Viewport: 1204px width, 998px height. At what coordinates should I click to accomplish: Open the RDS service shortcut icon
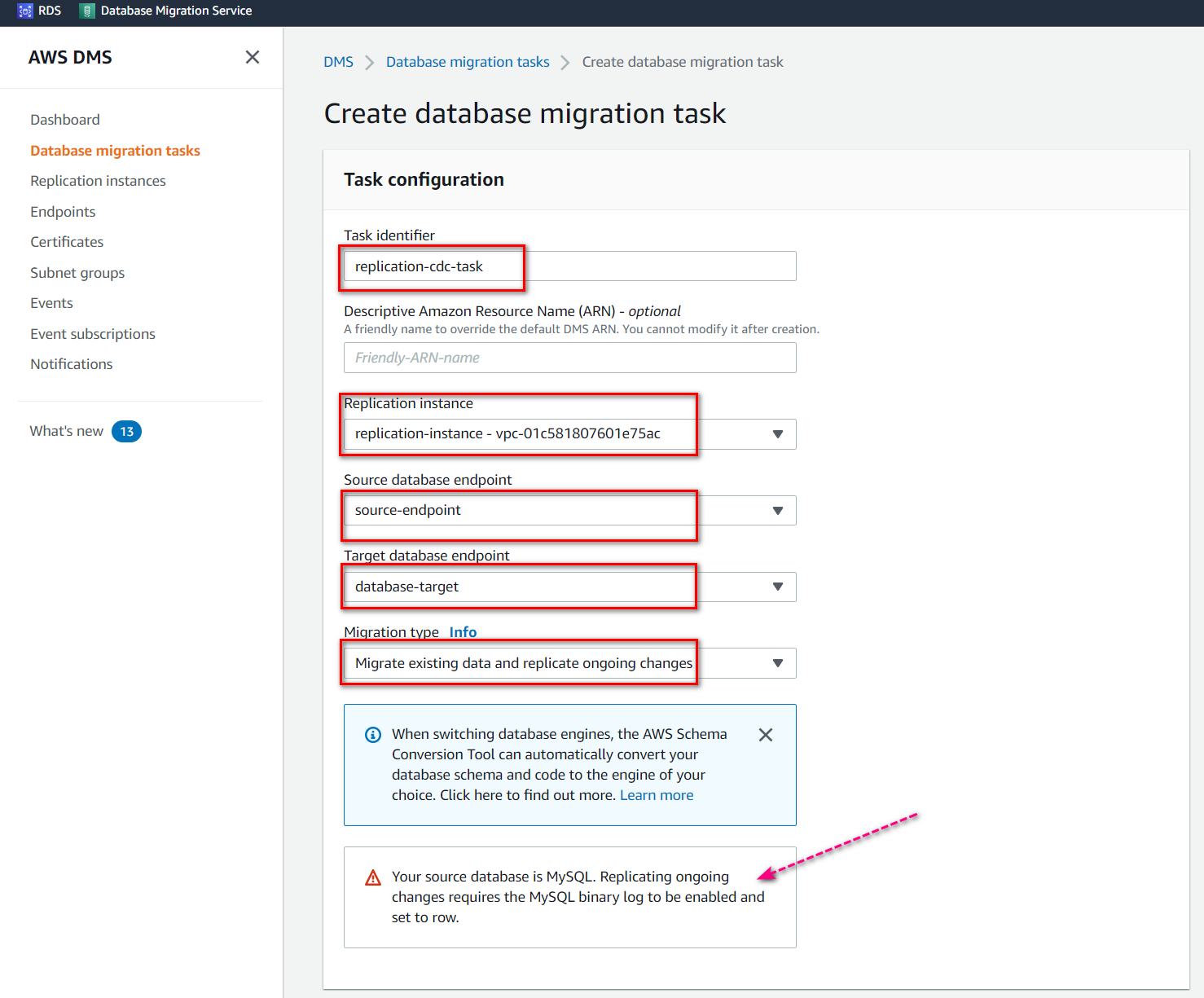(25, 11)
